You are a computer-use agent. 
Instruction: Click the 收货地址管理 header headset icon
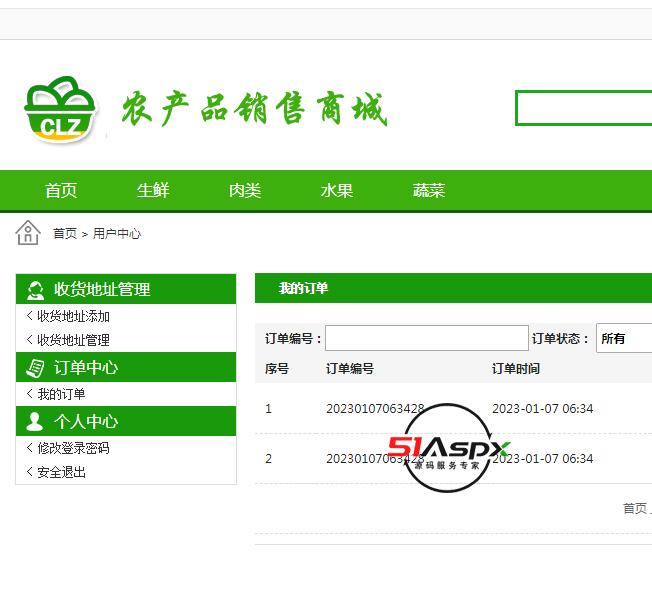[35, 290]
